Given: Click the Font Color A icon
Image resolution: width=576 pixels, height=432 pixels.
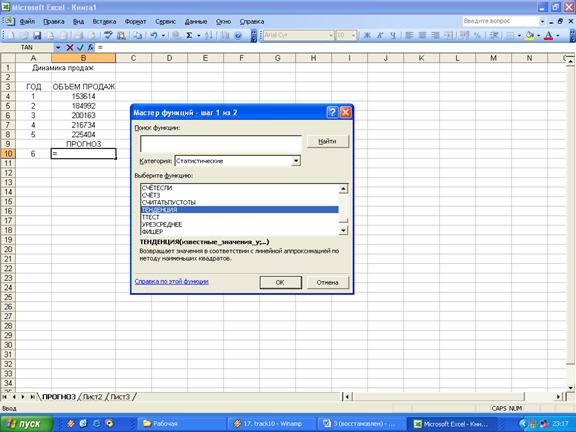Looking at the screenshot, I should click(x=549, y=35).
